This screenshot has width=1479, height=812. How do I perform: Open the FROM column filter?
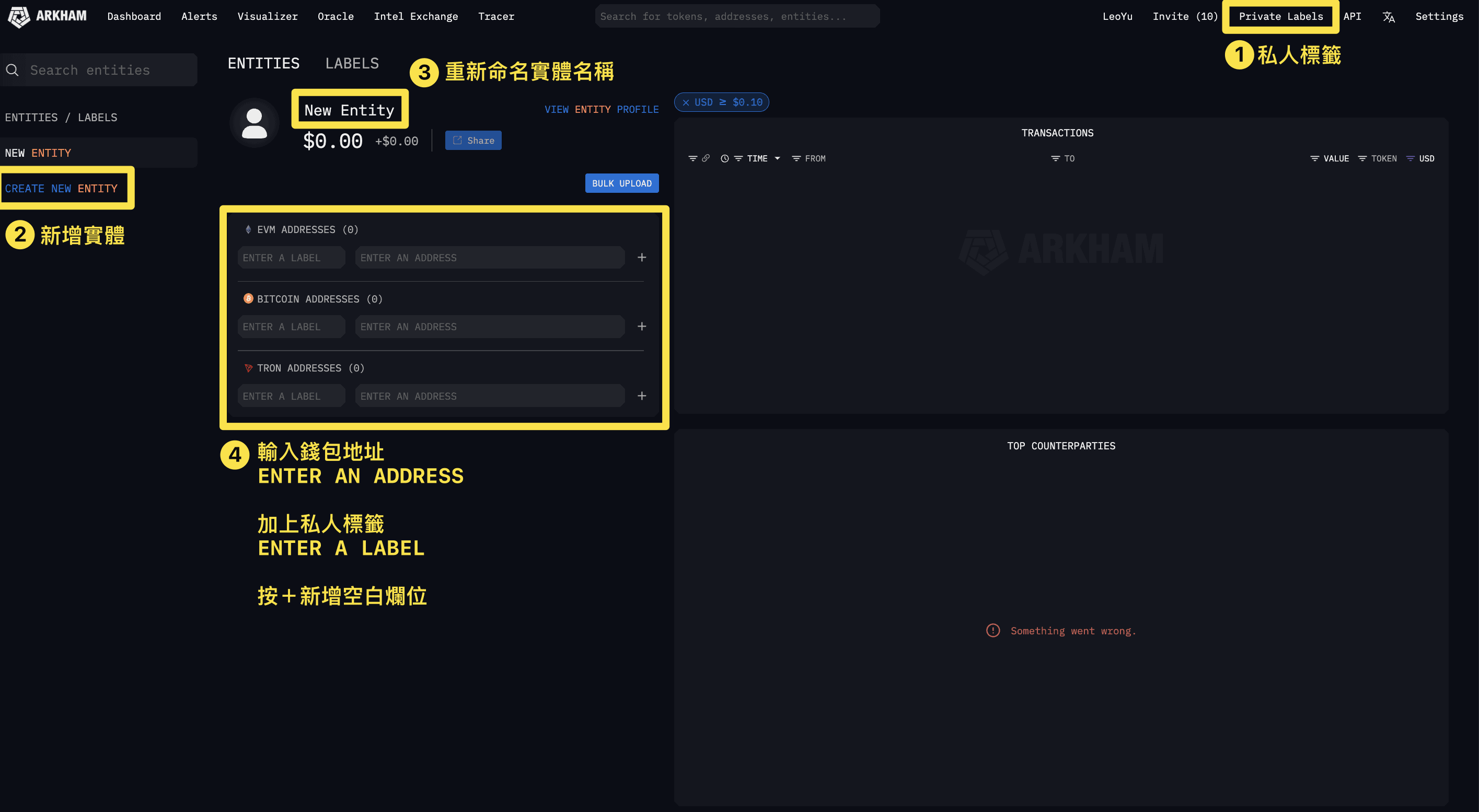(796, 158)
